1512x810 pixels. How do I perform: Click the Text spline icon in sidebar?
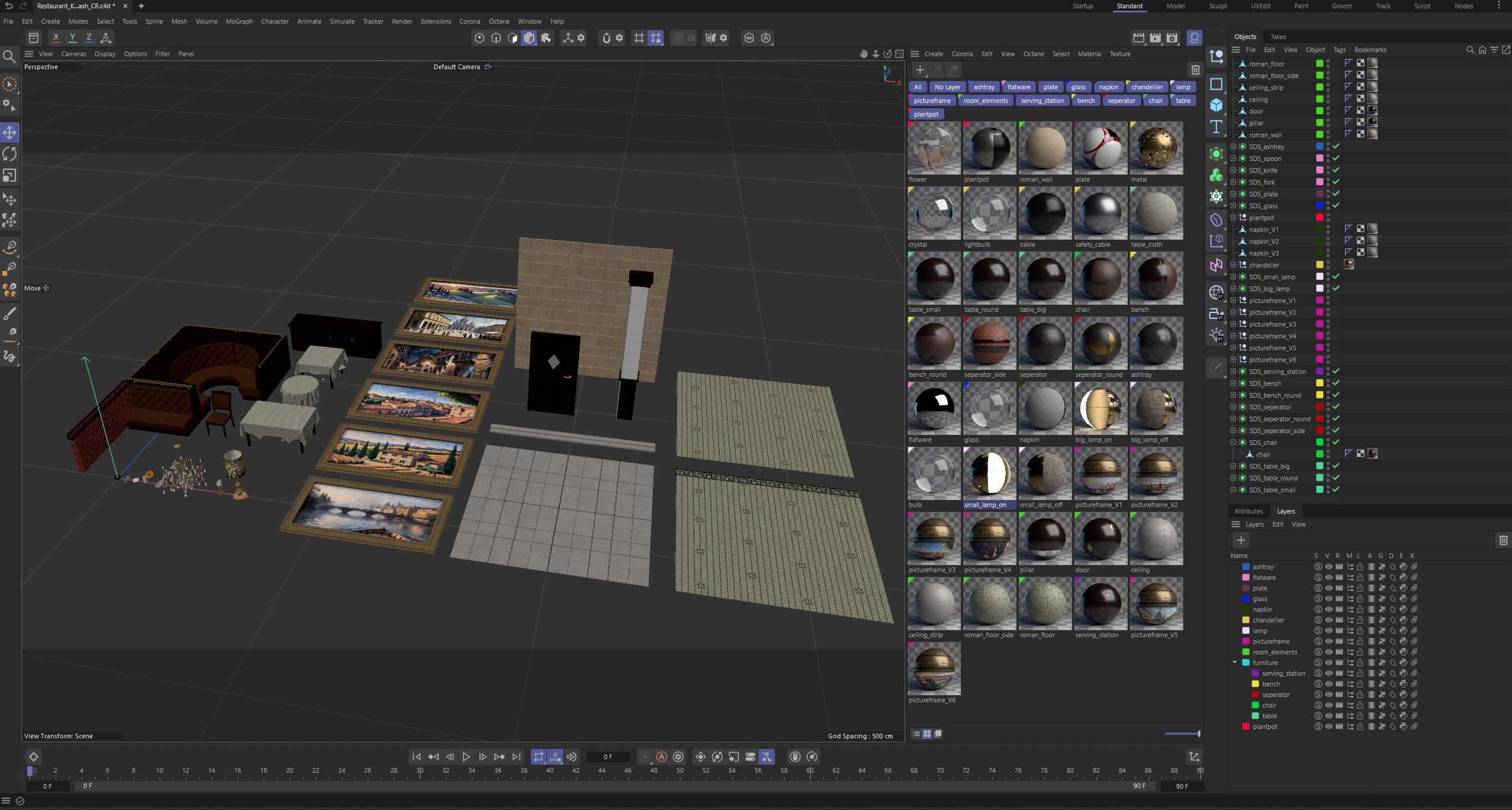pos(1216,127)
